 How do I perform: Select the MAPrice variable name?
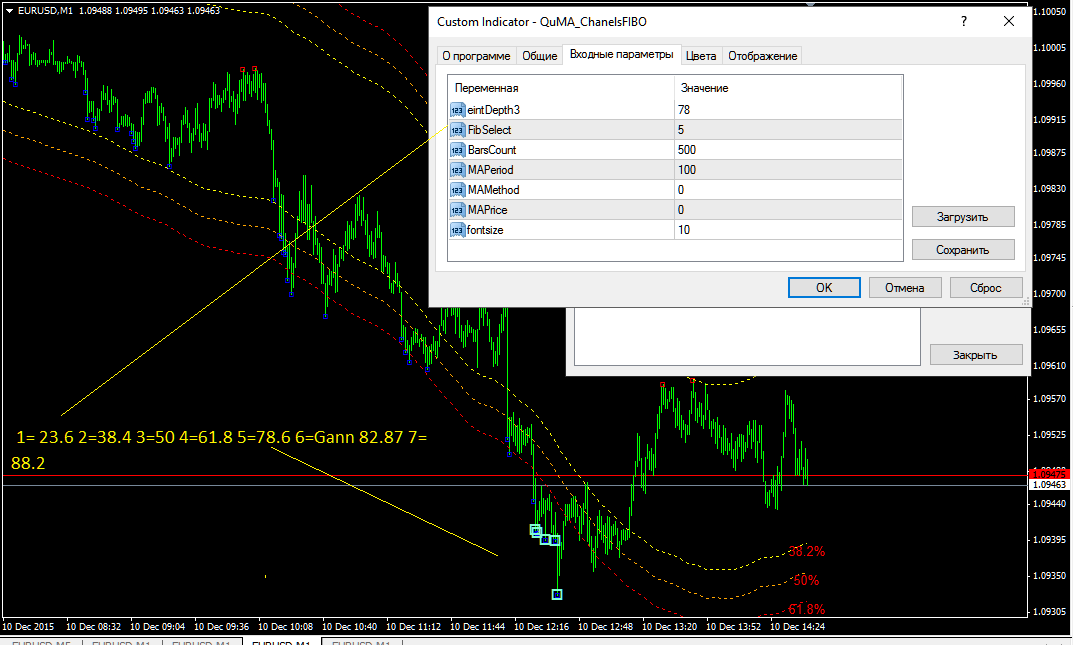(487, 210)
